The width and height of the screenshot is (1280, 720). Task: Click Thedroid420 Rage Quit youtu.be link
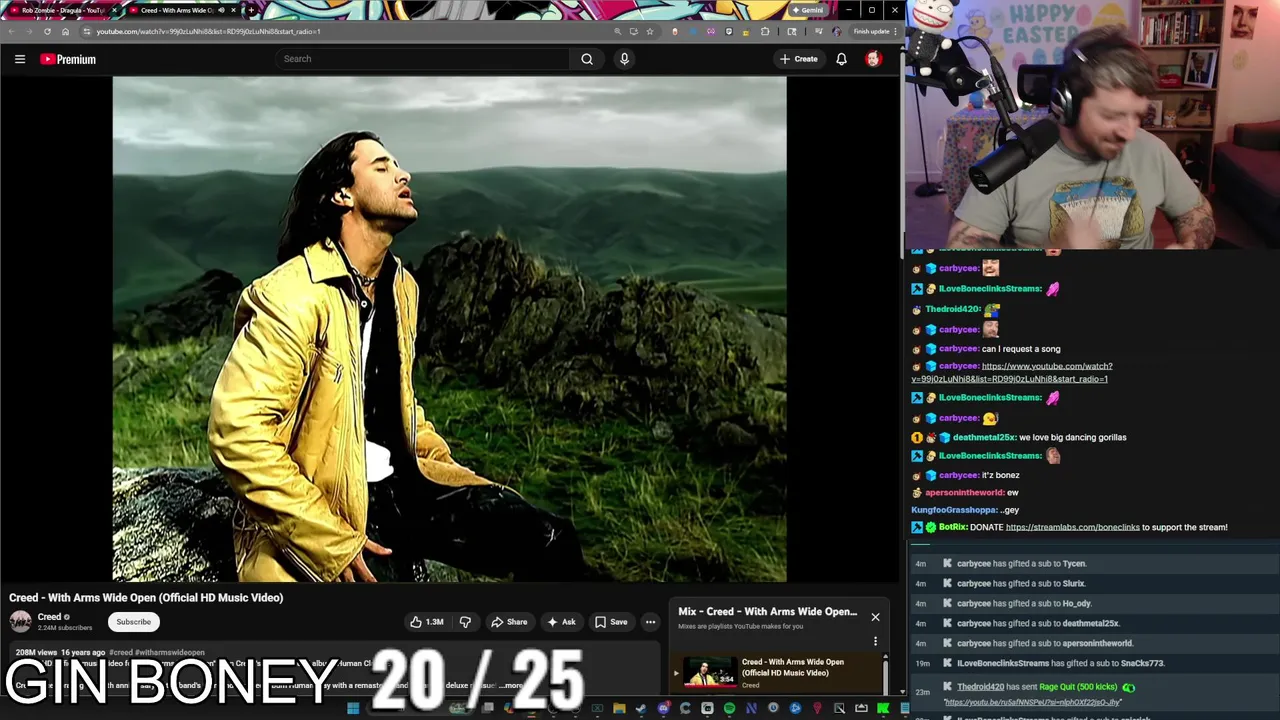[1032, 701]
